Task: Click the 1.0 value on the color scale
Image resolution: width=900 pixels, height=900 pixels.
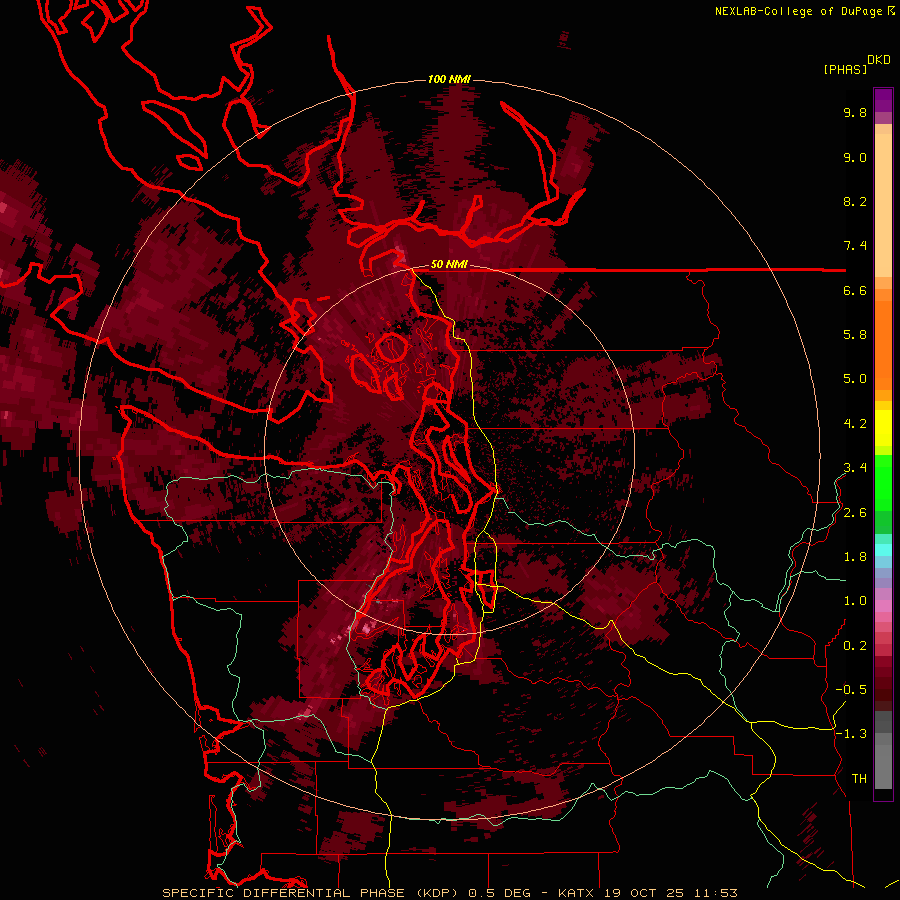Action: (x=855, y=601)
